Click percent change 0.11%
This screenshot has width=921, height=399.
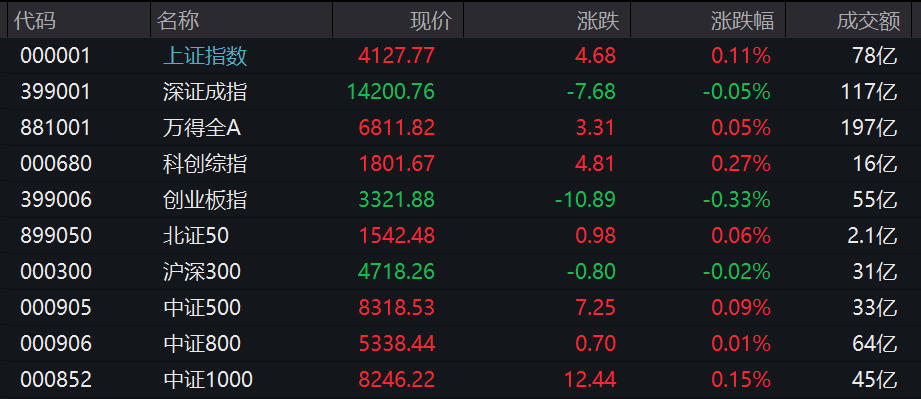click(741, 56)
